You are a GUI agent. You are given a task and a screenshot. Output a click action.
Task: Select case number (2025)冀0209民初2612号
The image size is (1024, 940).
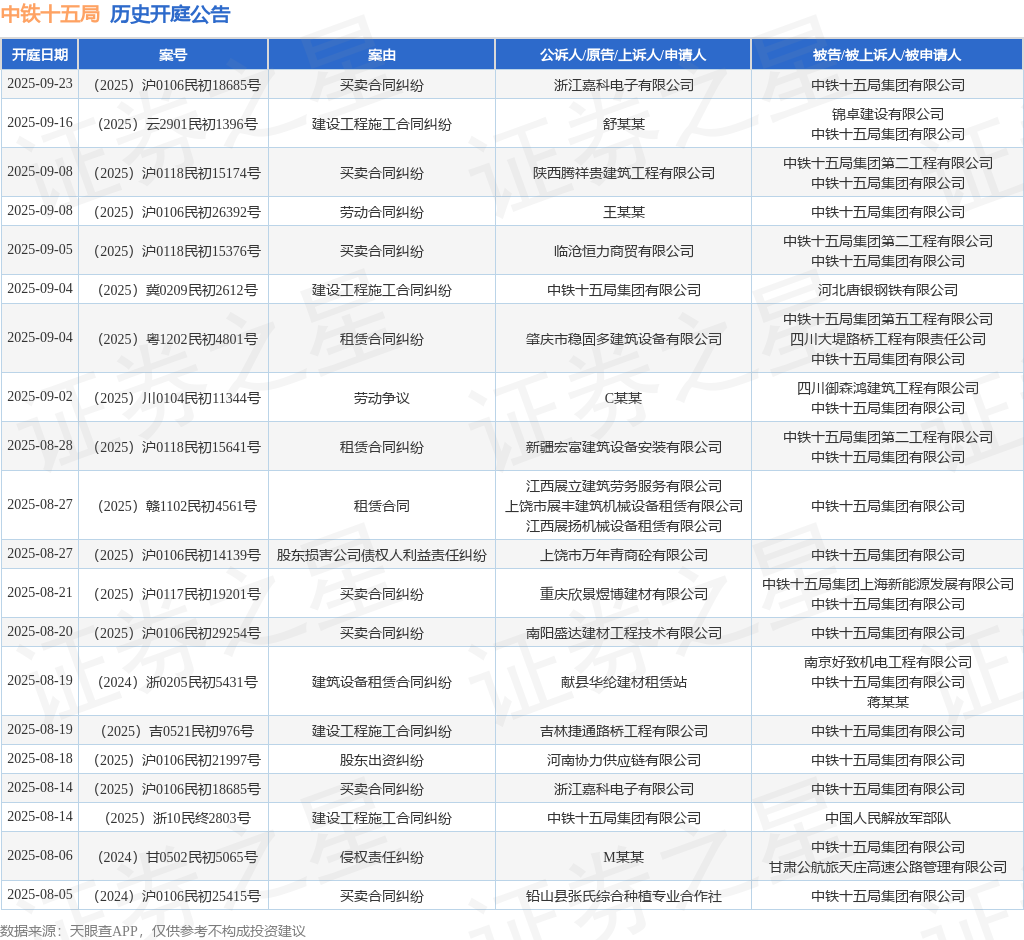[177, 290]
